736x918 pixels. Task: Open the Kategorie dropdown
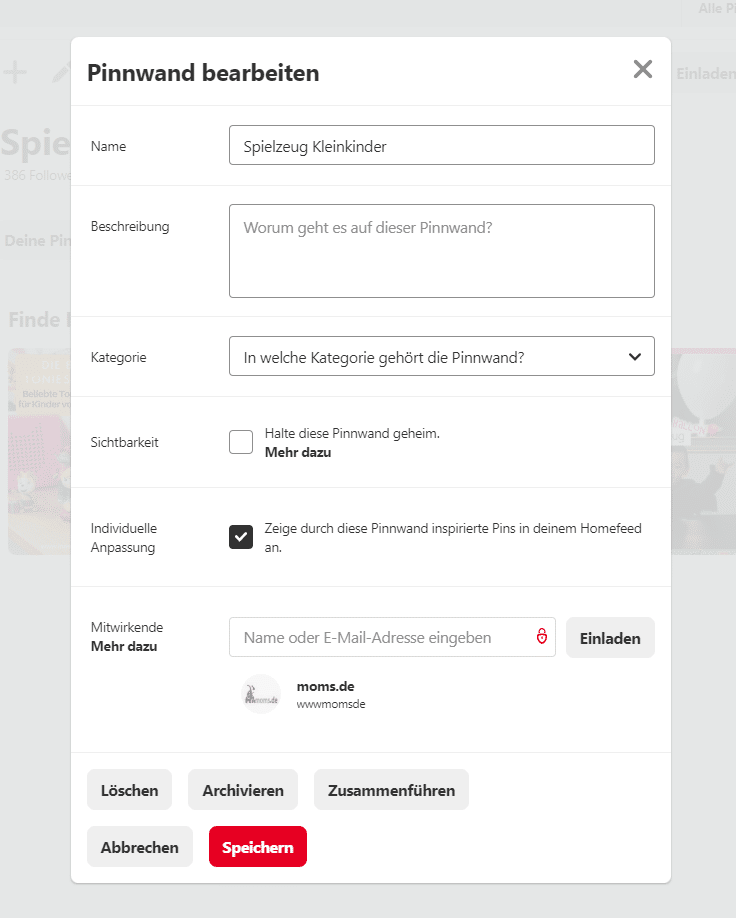441,356
